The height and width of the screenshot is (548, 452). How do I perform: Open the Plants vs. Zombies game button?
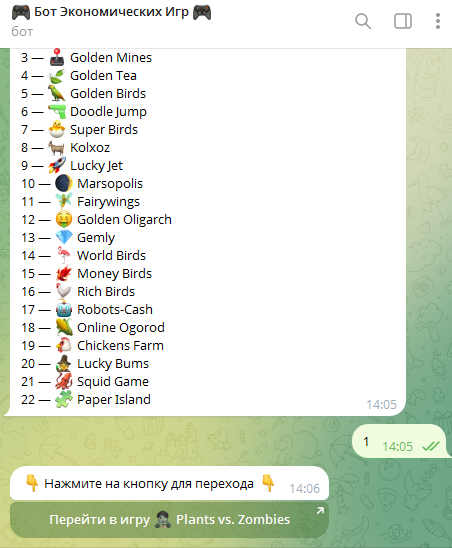tap(170, 520)
